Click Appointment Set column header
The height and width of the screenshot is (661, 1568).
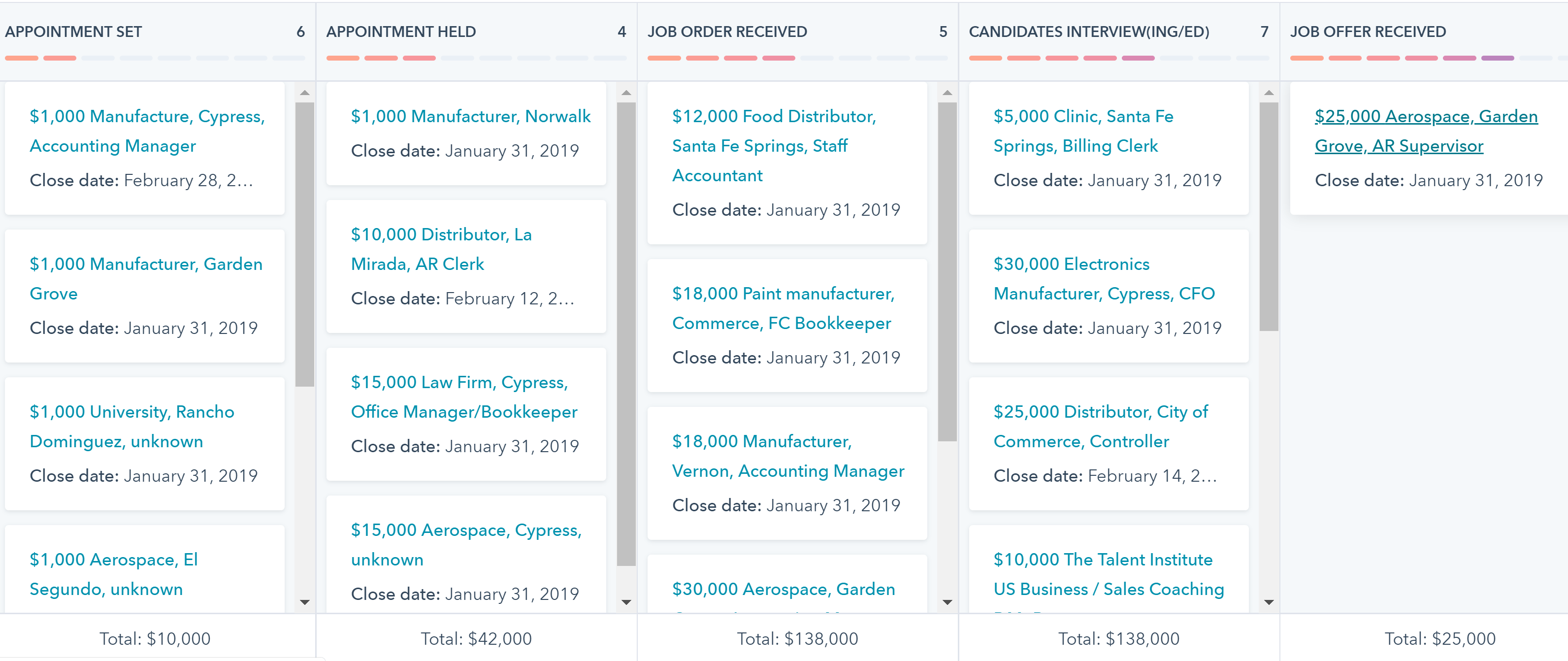pyautogui.click(x=73, y=32)
